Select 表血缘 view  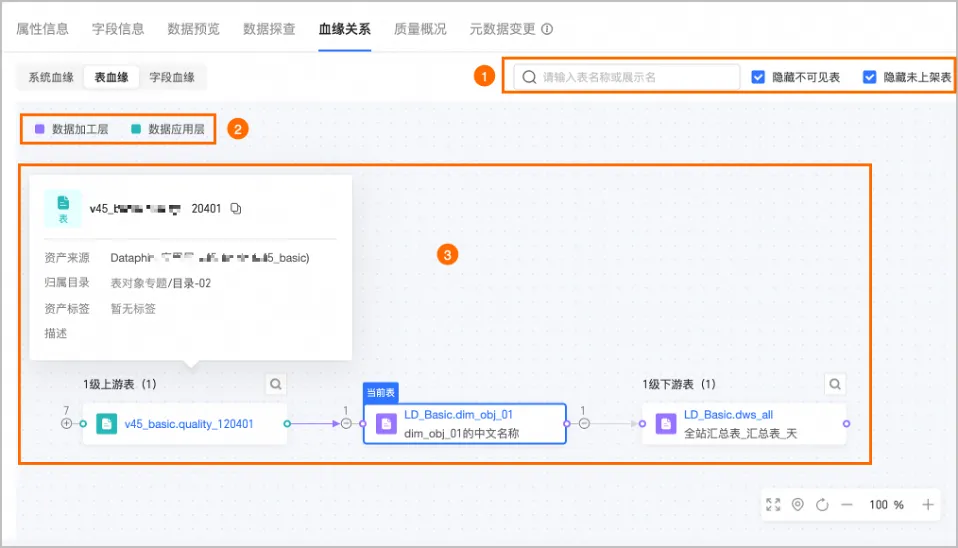pos(111,77)
